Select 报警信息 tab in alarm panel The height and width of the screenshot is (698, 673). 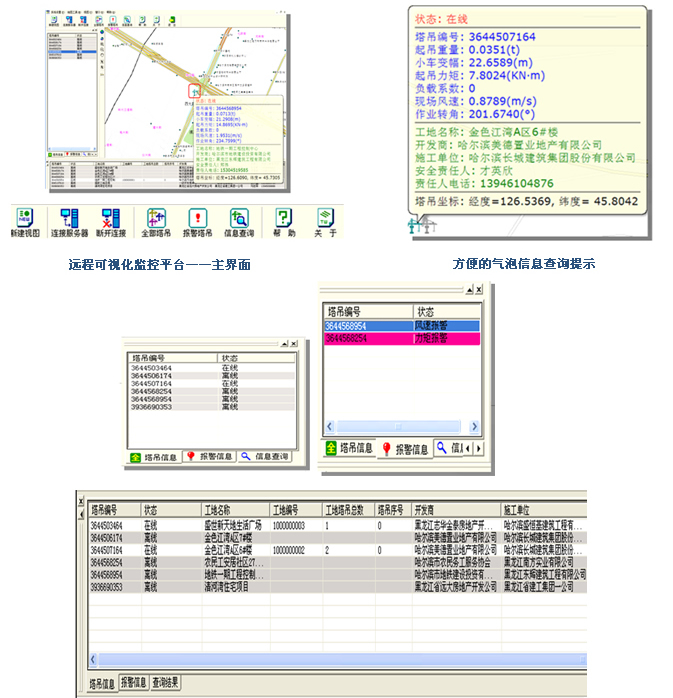pos(405,449)
